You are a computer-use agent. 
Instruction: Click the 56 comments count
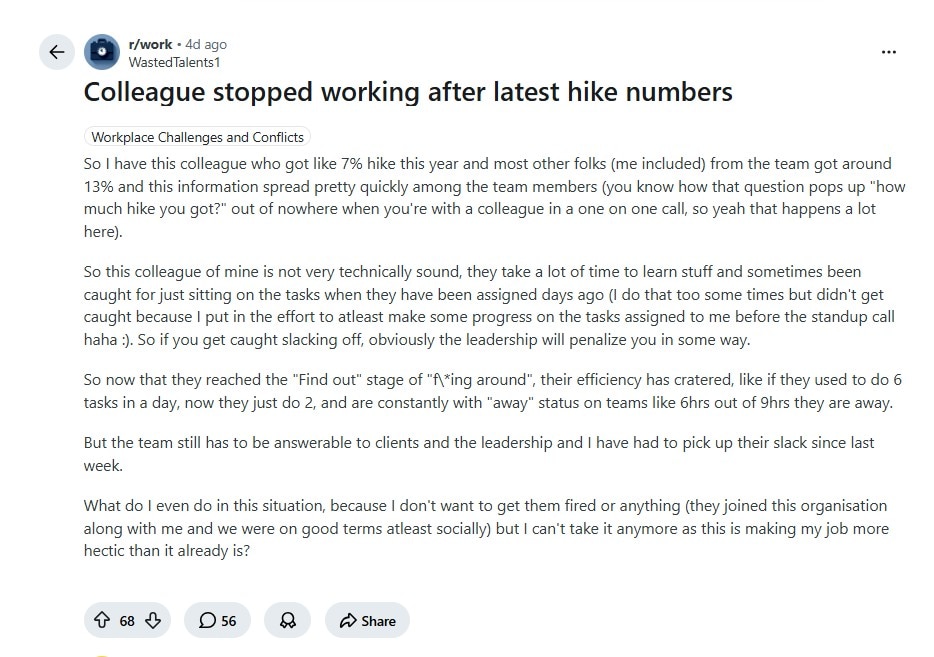[229, 621]
